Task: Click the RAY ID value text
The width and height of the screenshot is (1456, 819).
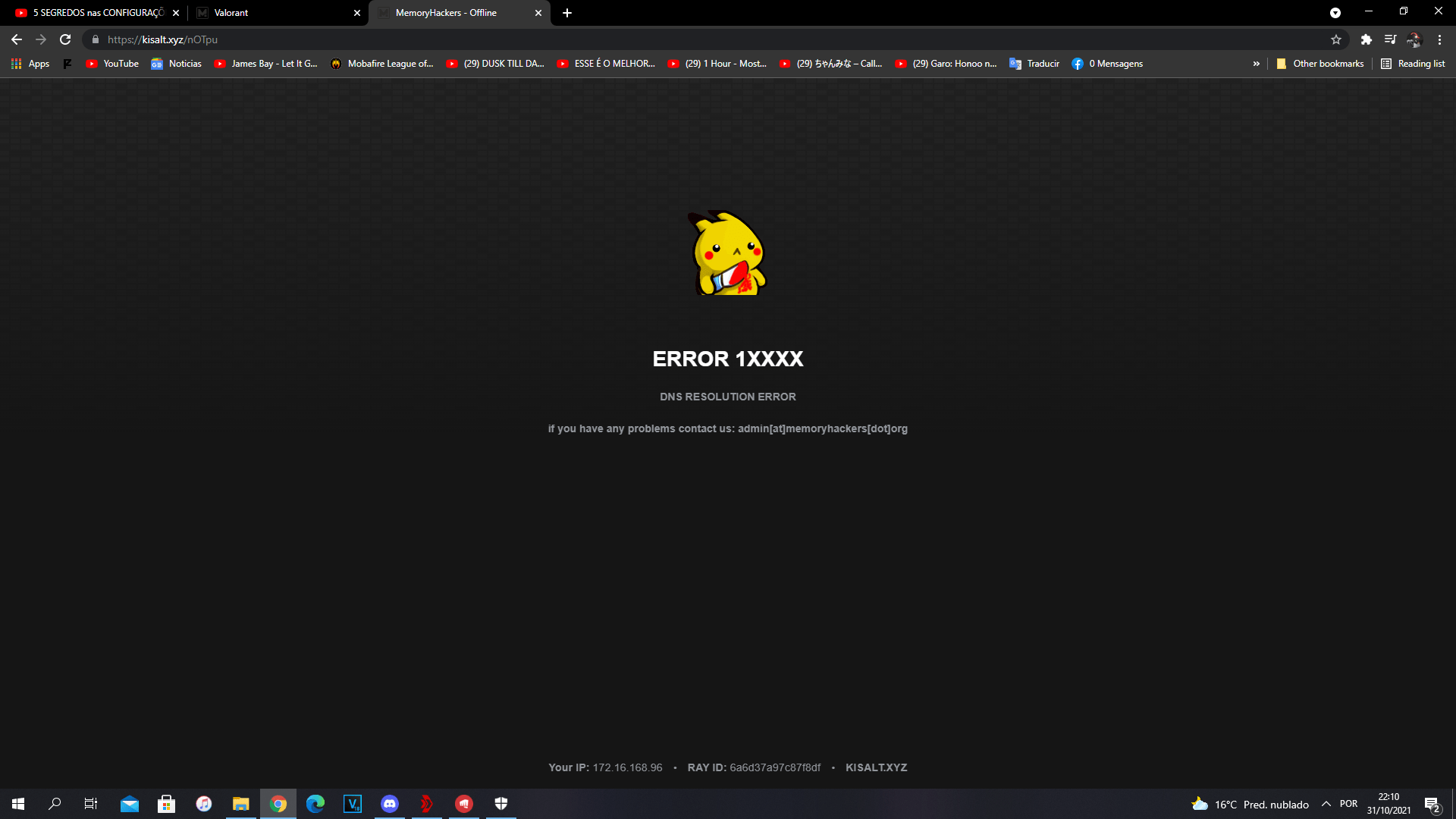Action: point(775,767)
